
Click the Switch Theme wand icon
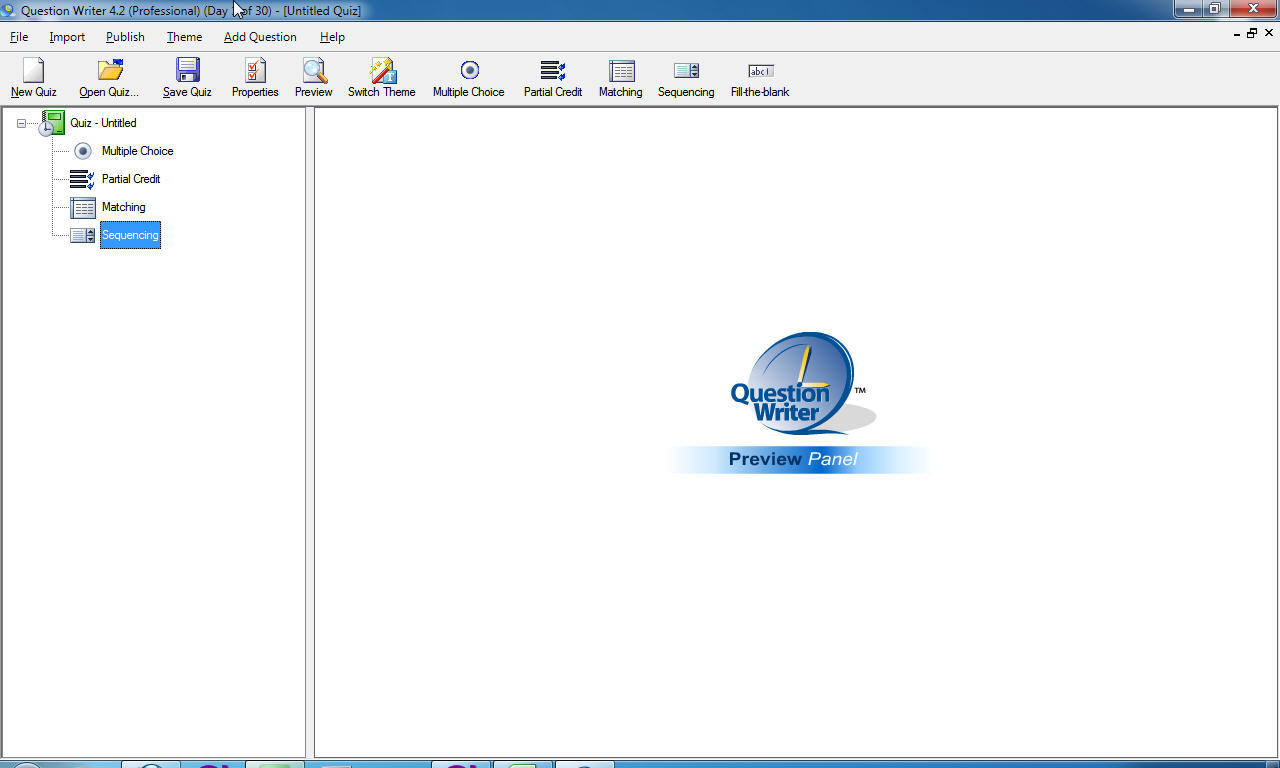pos(382,70)
